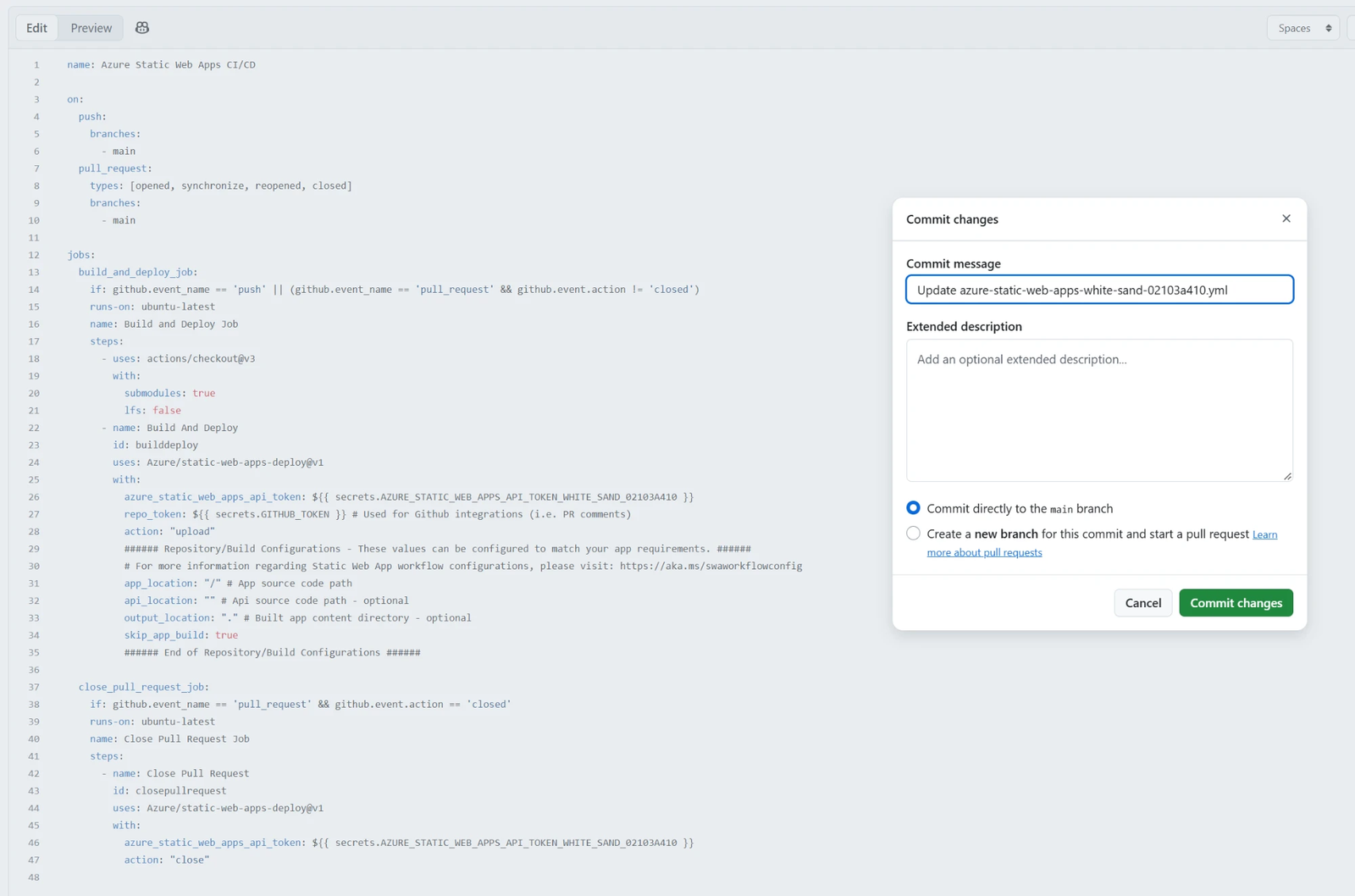Click 'name: Close Pull Request Job' line
The width and height of the screenshot is (1355, 896).
[170, 738]
